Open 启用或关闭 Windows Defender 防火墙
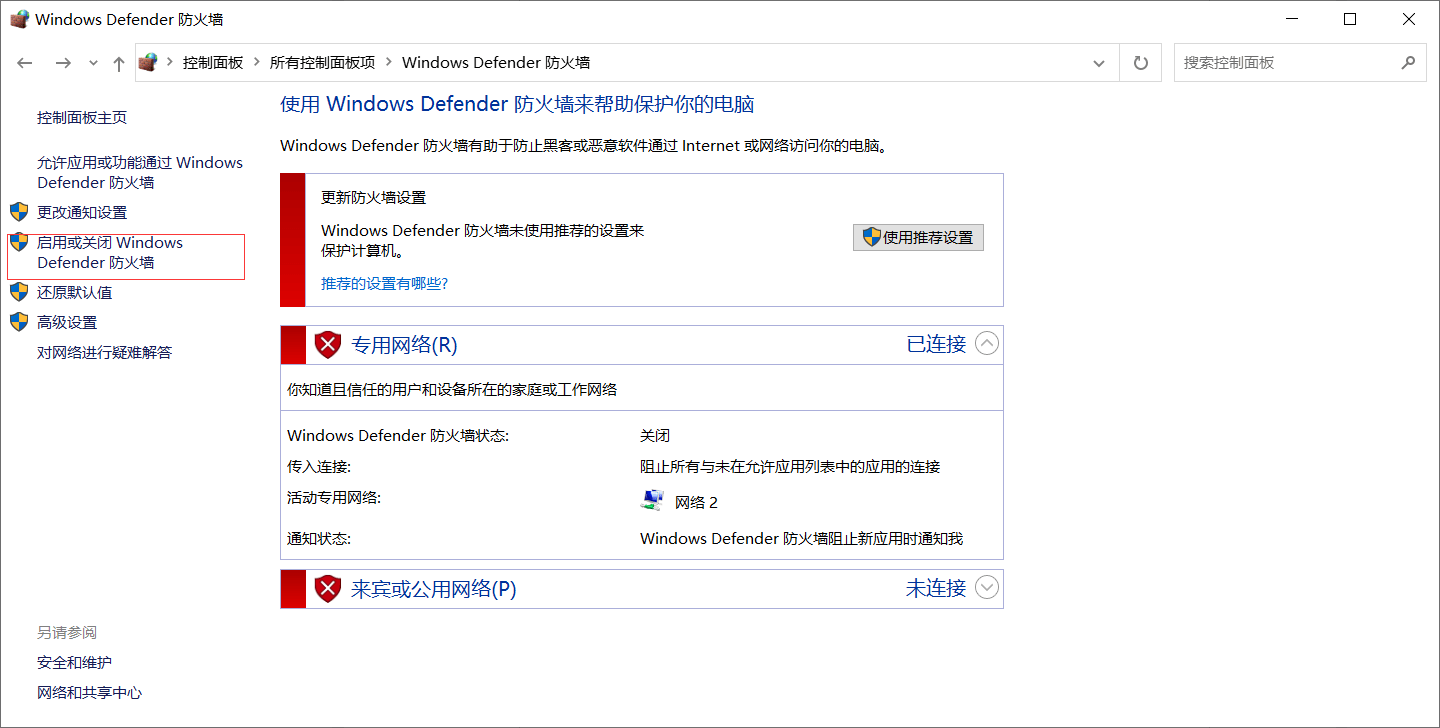This screenshot has width=1440, height=728. [110, 252]
